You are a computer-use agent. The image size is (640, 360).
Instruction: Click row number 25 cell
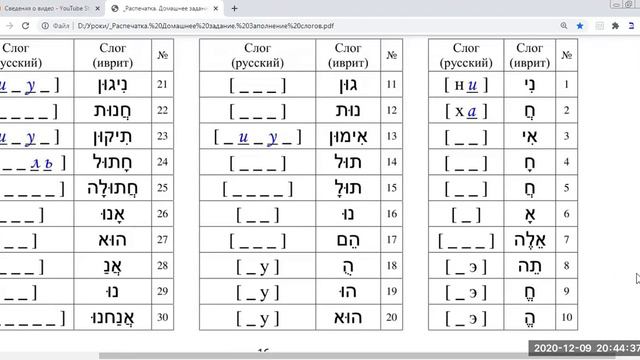[x=162, y=188]
